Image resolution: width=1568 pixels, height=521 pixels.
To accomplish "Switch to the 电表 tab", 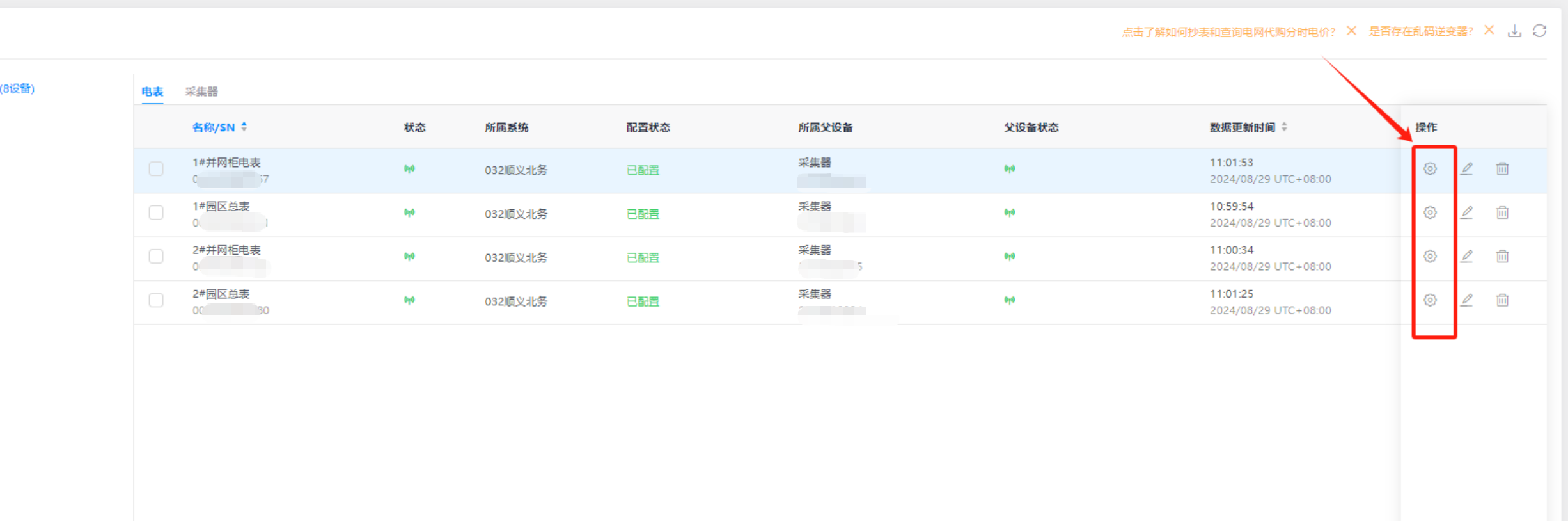I will [x=152, y=92].
